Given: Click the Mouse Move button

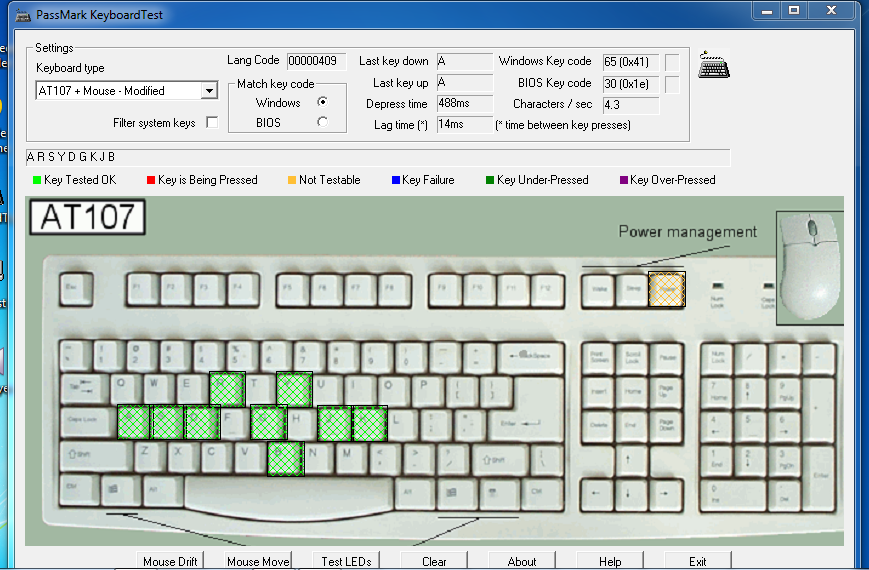Looking at the screenshot, I should click(x=258, y=561).
